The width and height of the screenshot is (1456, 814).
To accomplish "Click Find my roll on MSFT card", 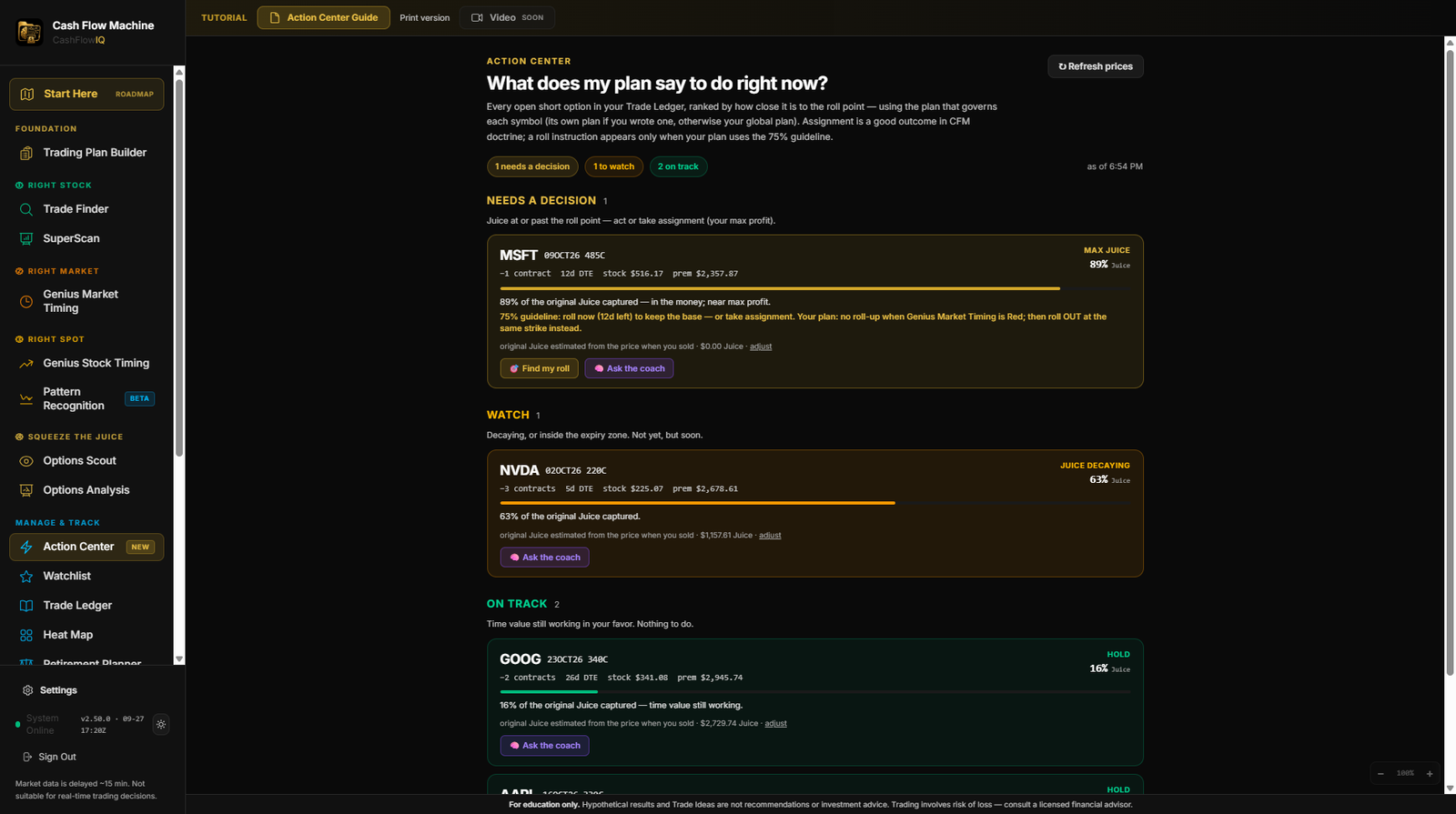I will 540,368.
